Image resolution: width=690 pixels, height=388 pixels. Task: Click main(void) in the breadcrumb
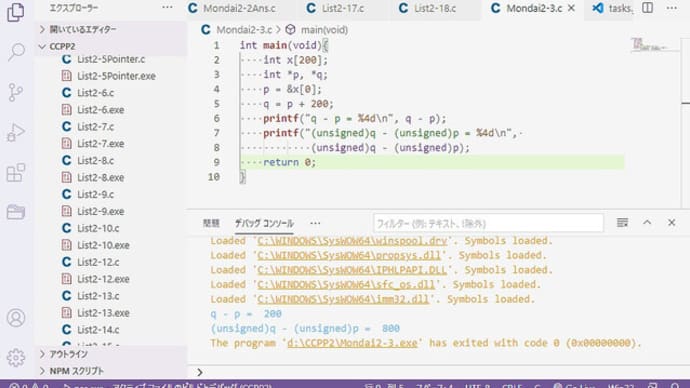click(324, 29)
